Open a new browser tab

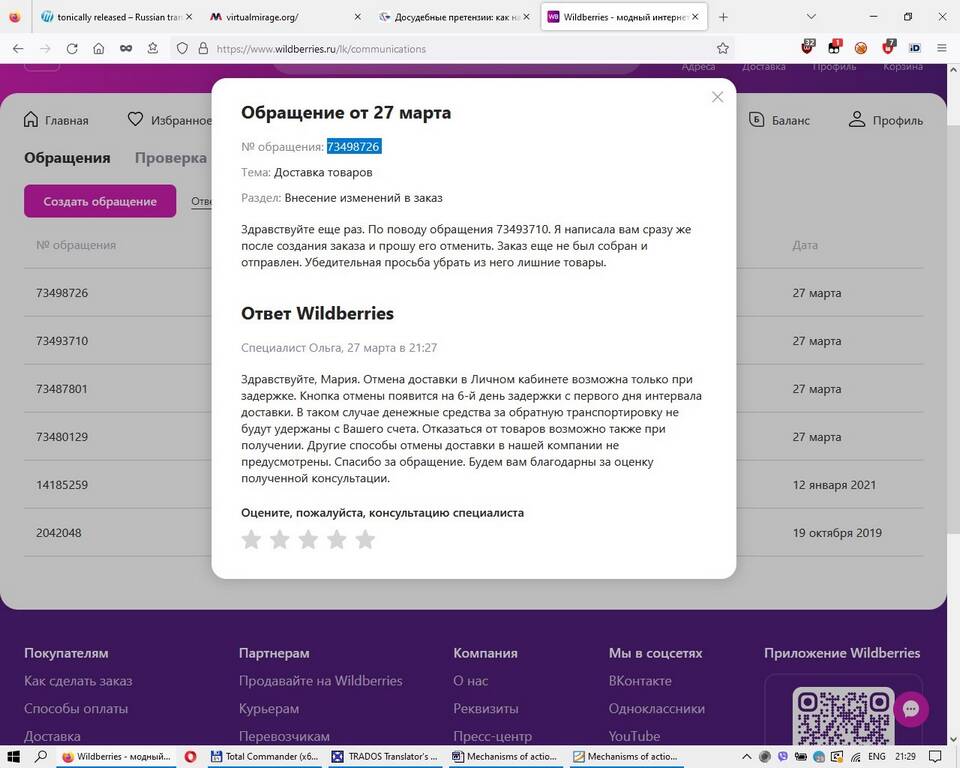coord(723,17)
